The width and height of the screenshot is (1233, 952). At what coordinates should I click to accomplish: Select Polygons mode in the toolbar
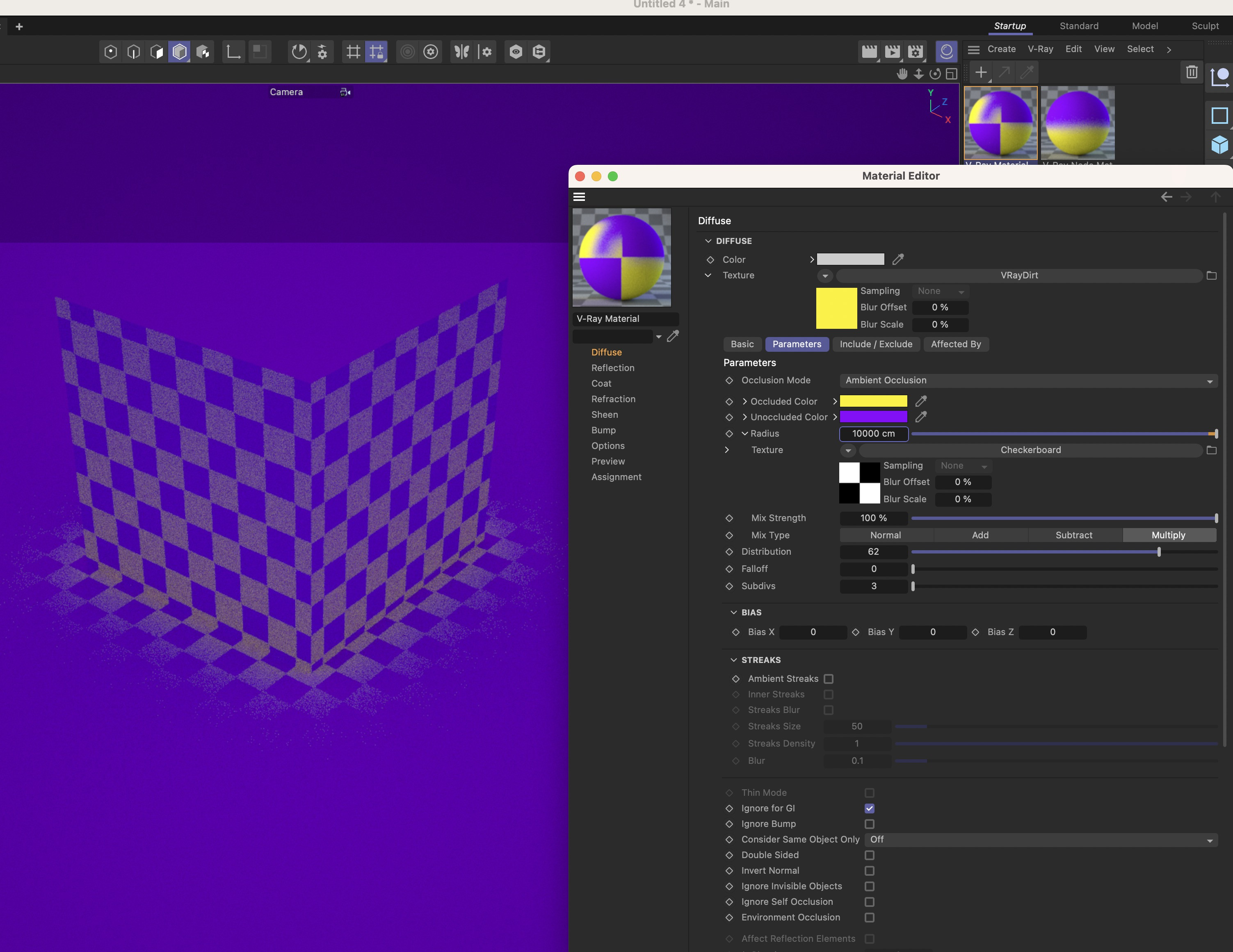click(x=157, y=52)
